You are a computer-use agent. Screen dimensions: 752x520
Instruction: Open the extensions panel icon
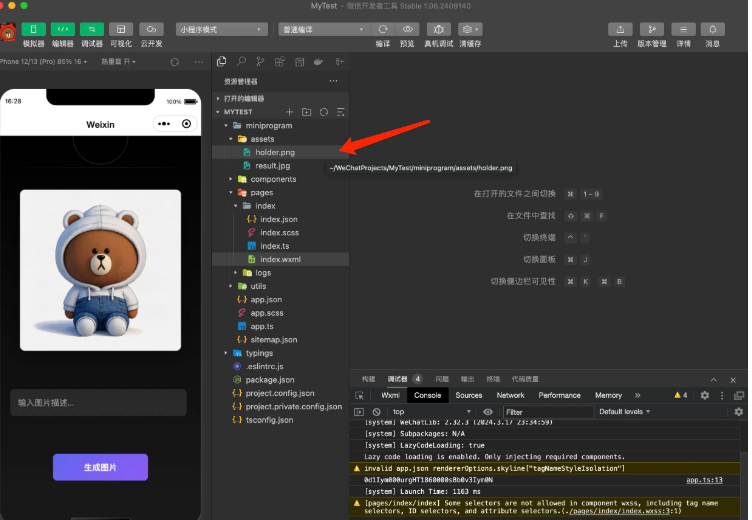280,61
